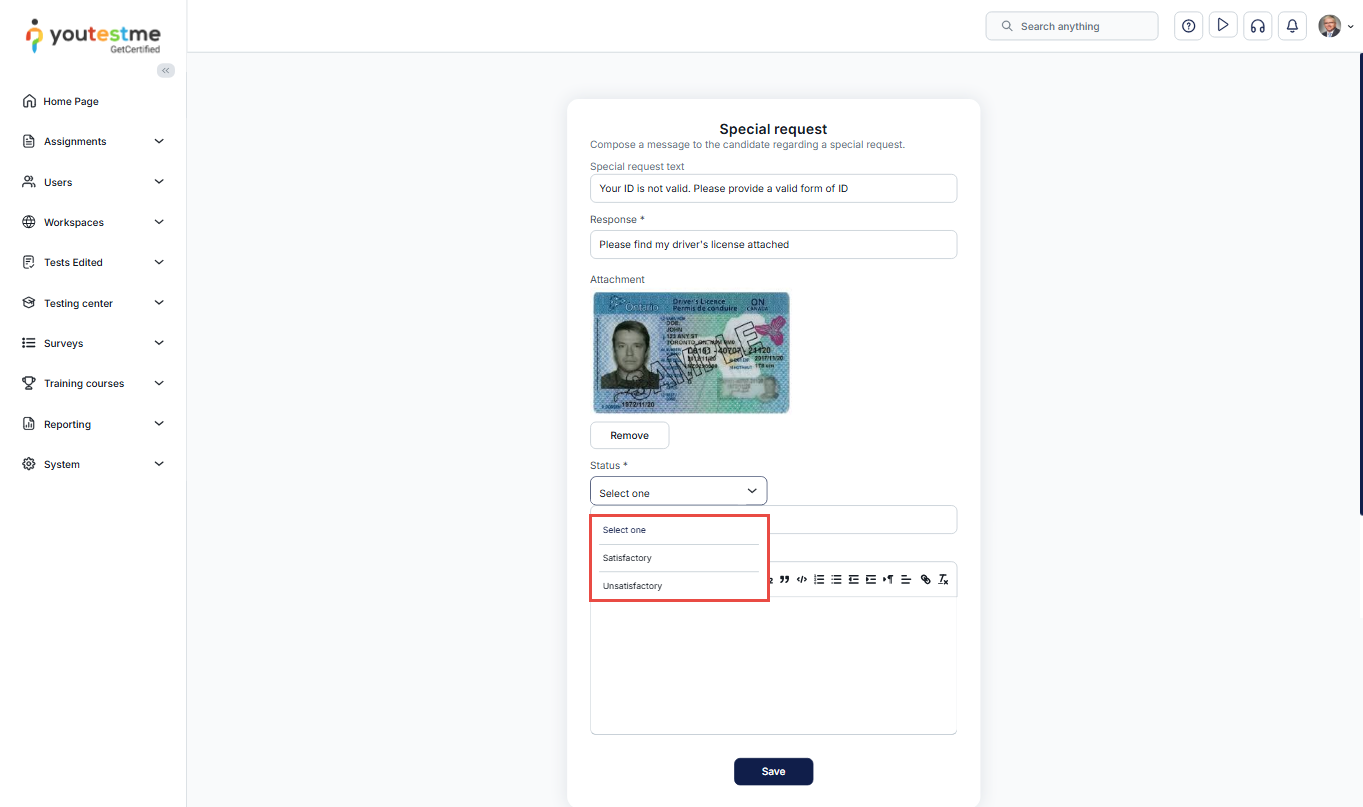Choose Satisfactory from the Status list
This screenshot has height=807, width=1363.
click(627, 558)
